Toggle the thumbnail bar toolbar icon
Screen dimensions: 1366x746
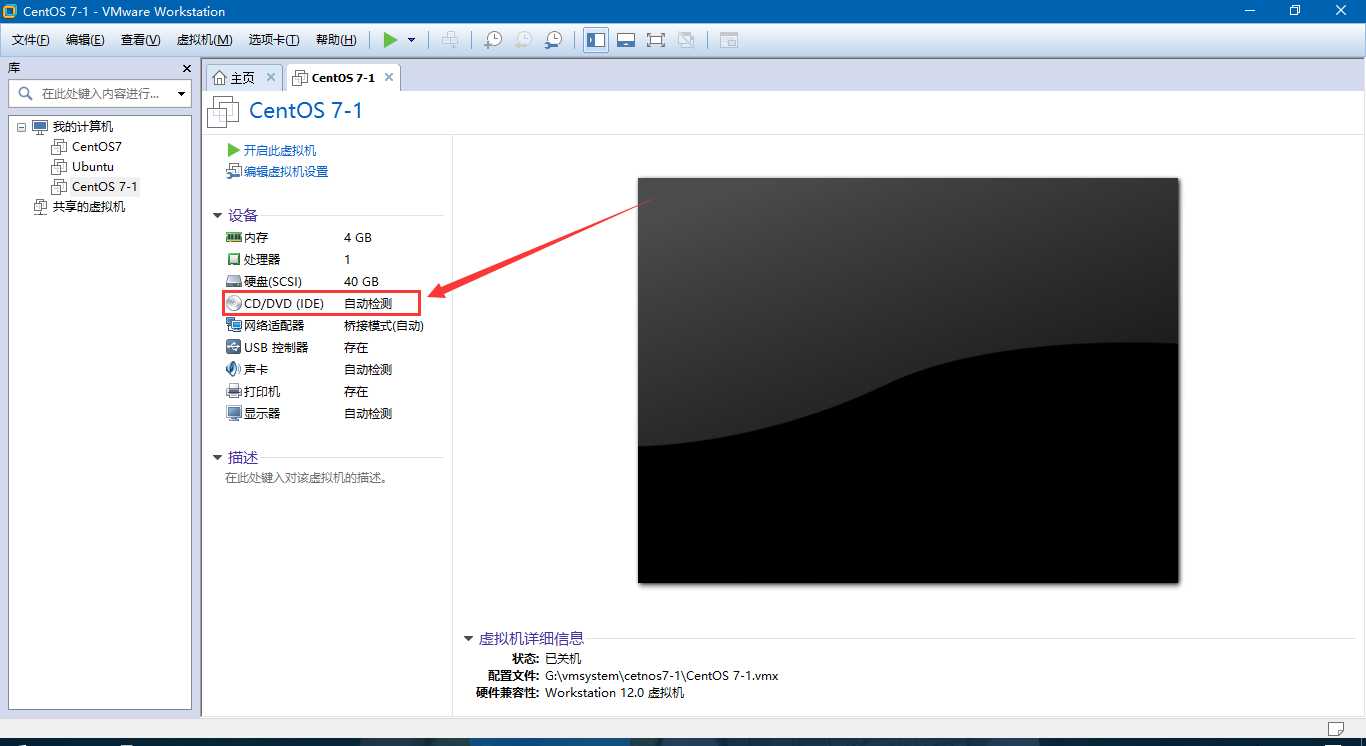click(626, 40)
